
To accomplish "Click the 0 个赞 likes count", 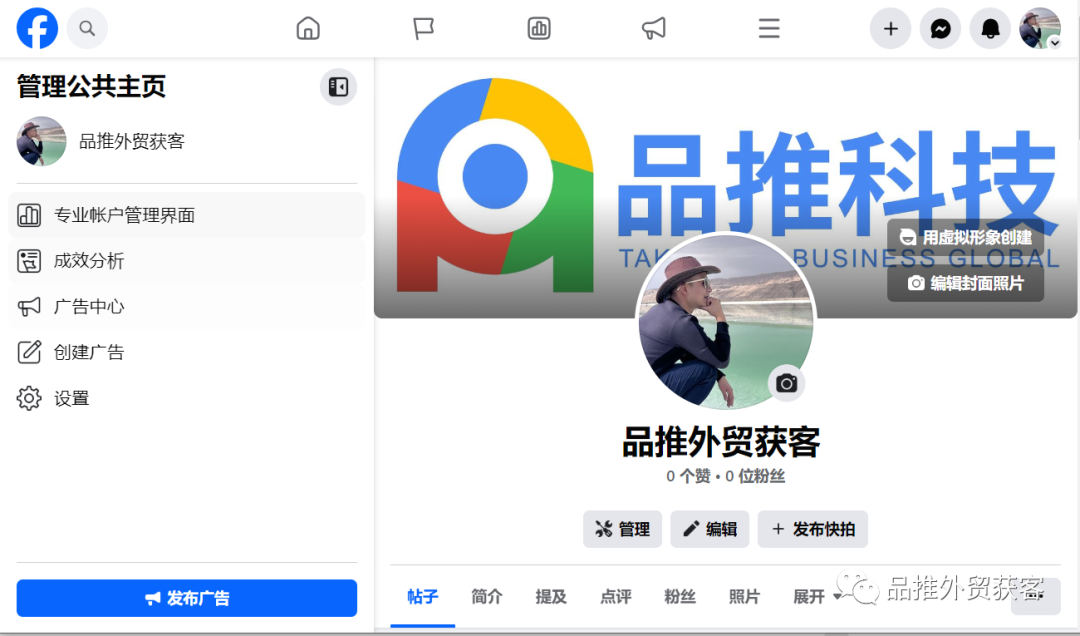I will (x=688, y=476).
